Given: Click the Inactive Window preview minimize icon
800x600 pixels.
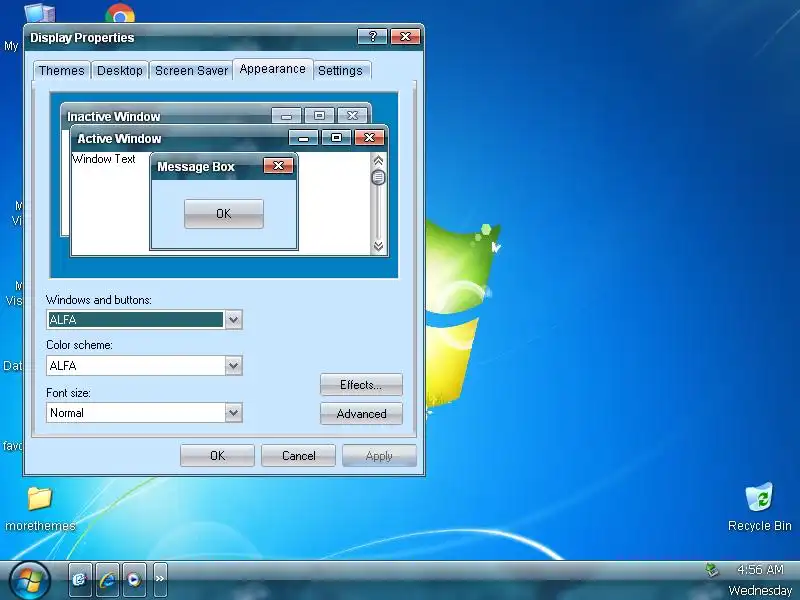Looking at the screenshot, I should pyautogui.click(x=286, y=116).
